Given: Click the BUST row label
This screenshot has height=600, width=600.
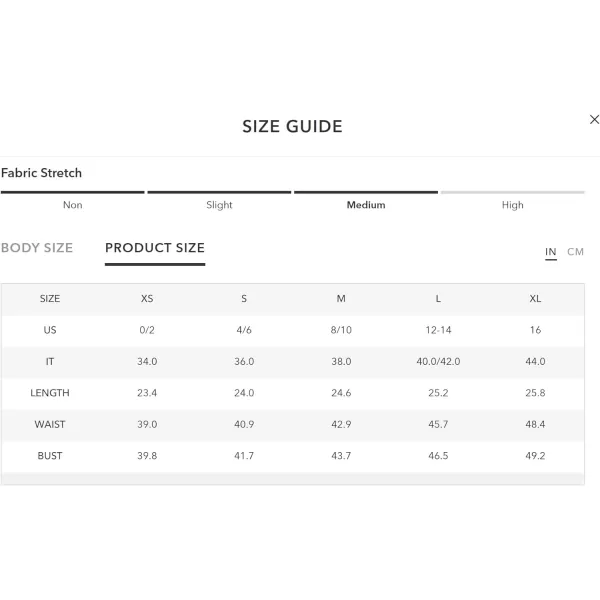Looking at the screenshot, I should pos(50,456).
